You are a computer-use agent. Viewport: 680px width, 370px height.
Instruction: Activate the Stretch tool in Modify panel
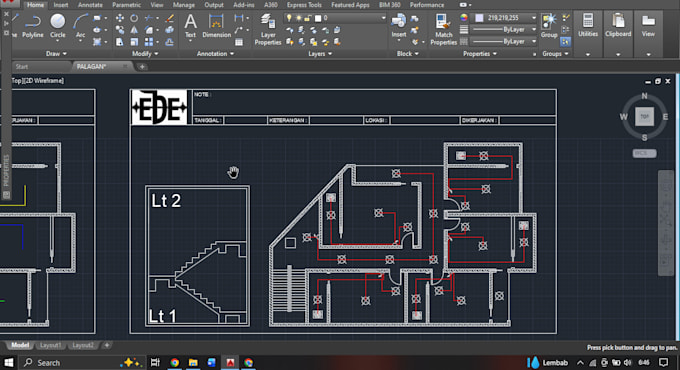120,42
